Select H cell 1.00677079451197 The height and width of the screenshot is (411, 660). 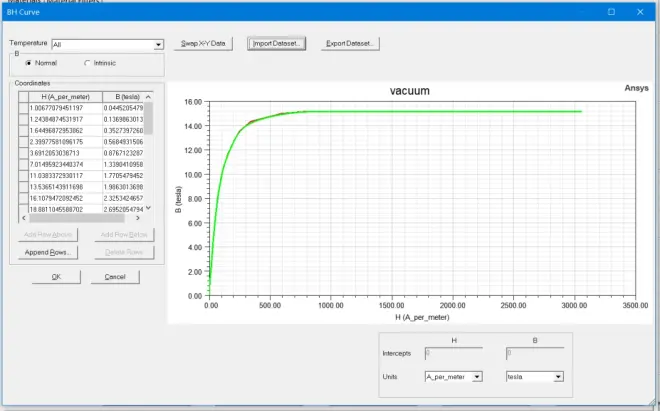(66, 108)
